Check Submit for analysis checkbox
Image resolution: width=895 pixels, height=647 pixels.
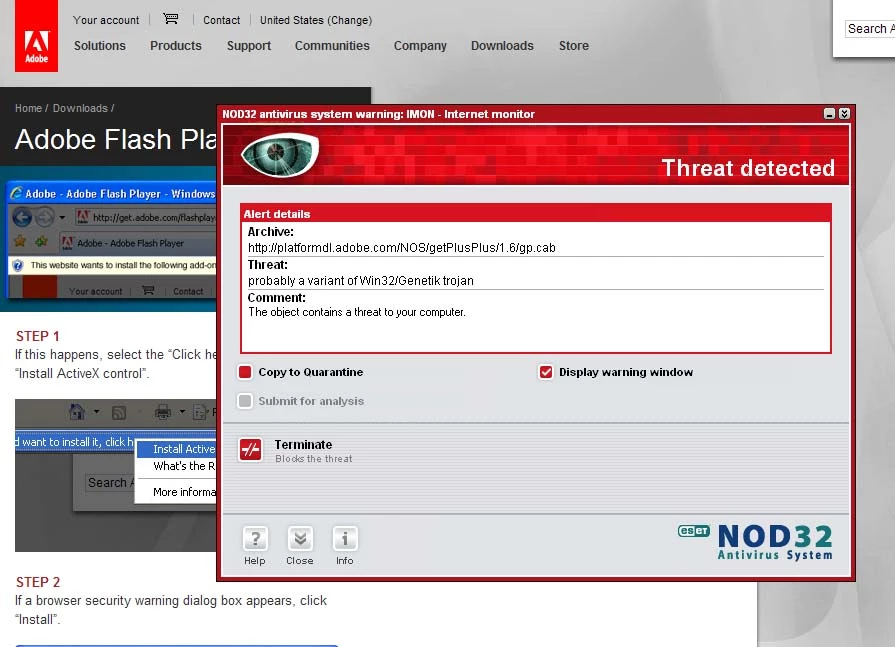[x=245, y=401]
